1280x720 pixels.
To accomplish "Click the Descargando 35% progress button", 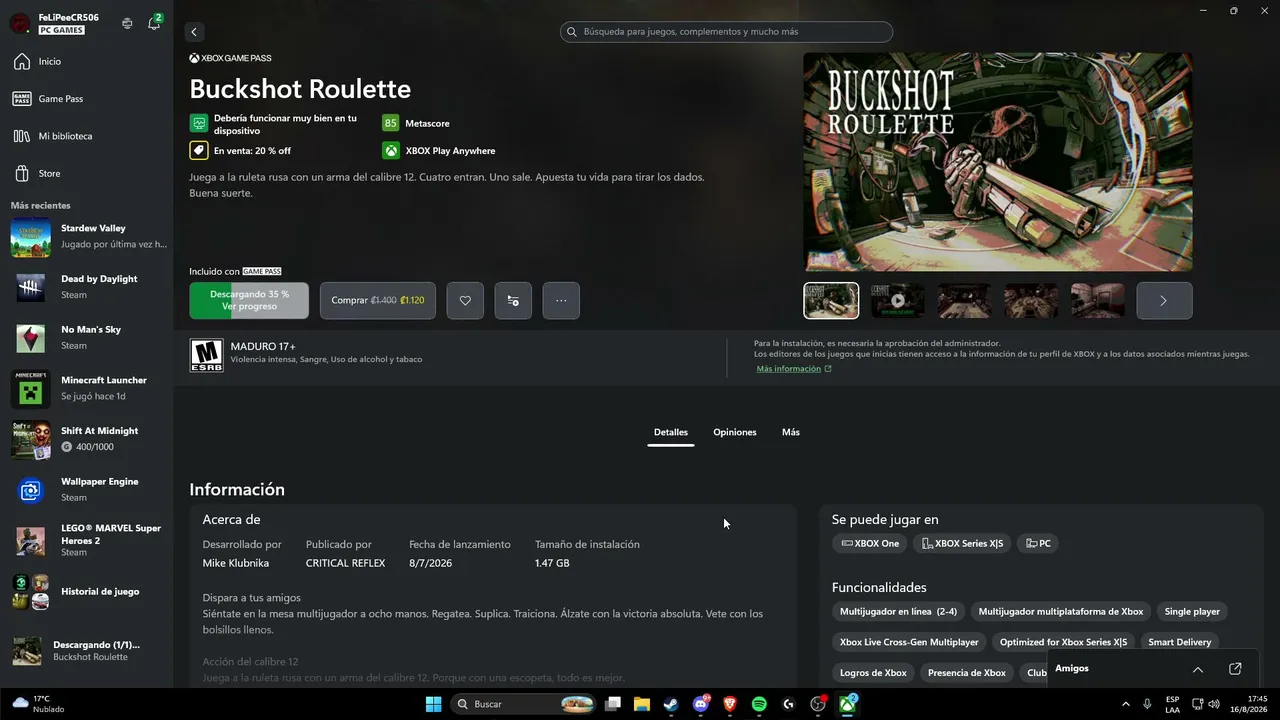I will click(249, 300).
